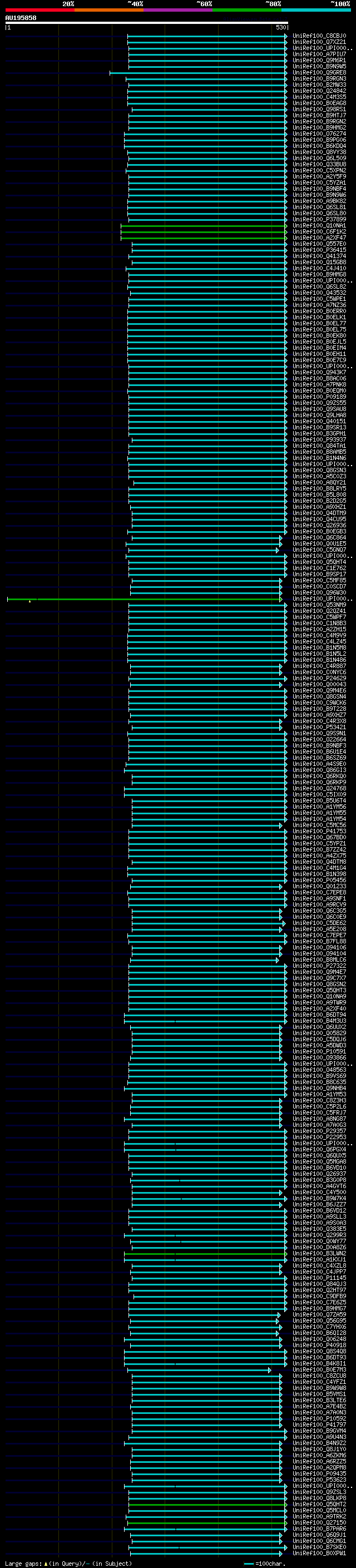Select hit UniRef100_B0XPW1

(319, 1553)
